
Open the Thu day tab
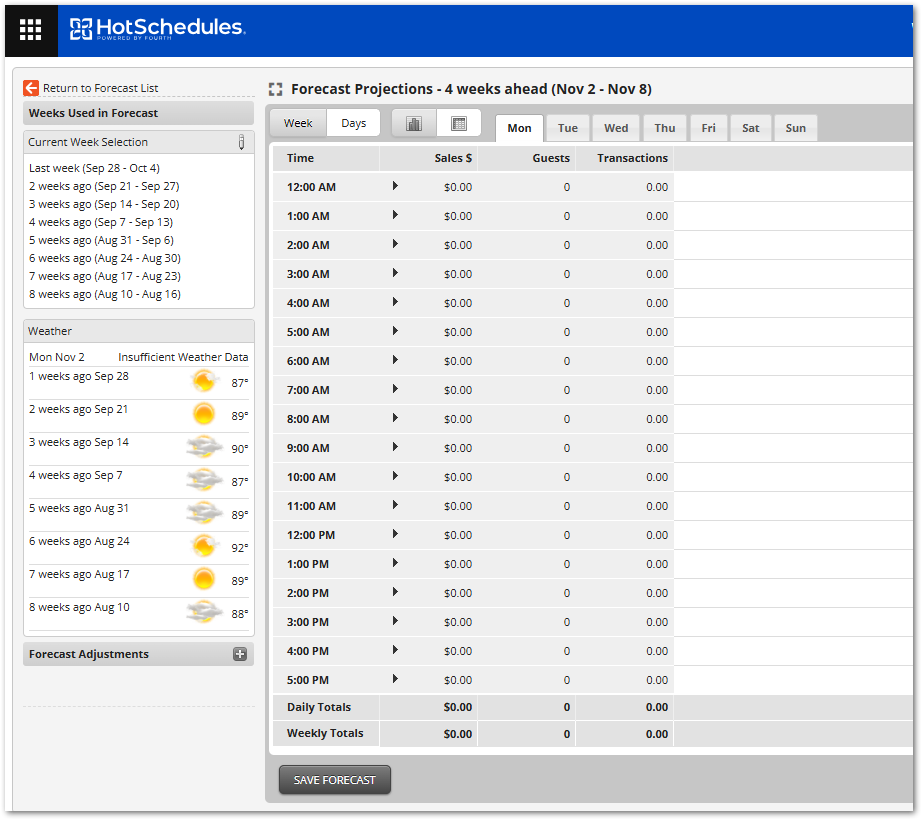coord(664,128)
